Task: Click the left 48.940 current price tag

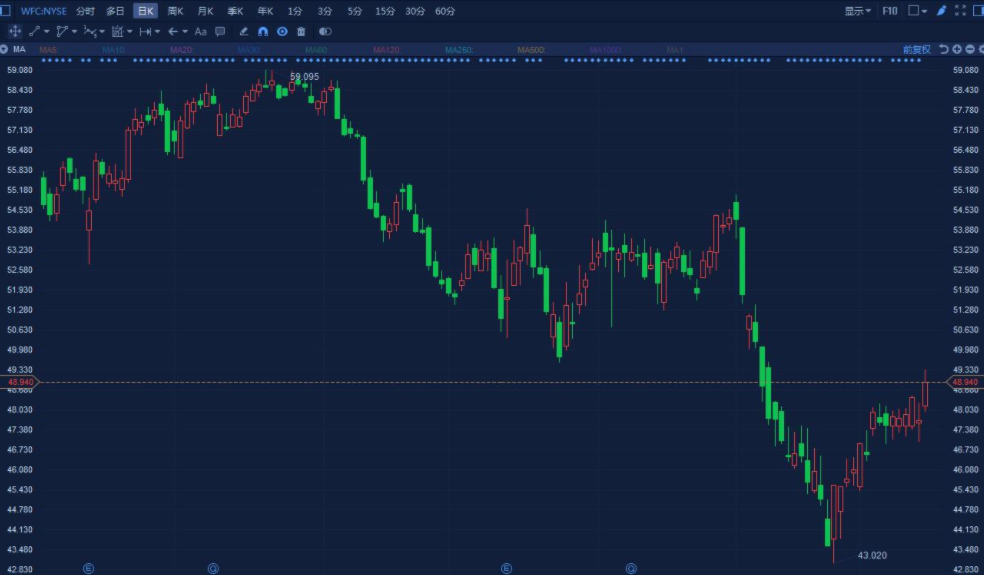Action: coord(20,382)
